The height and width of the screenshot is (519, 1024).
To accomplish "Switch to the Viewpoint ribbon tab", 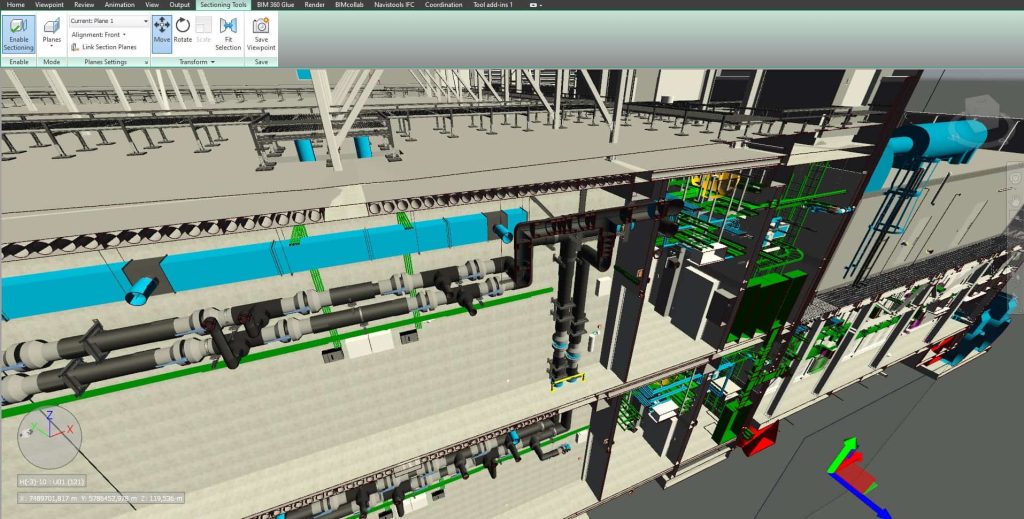I will pyautogui.click(x=48, y=5).
